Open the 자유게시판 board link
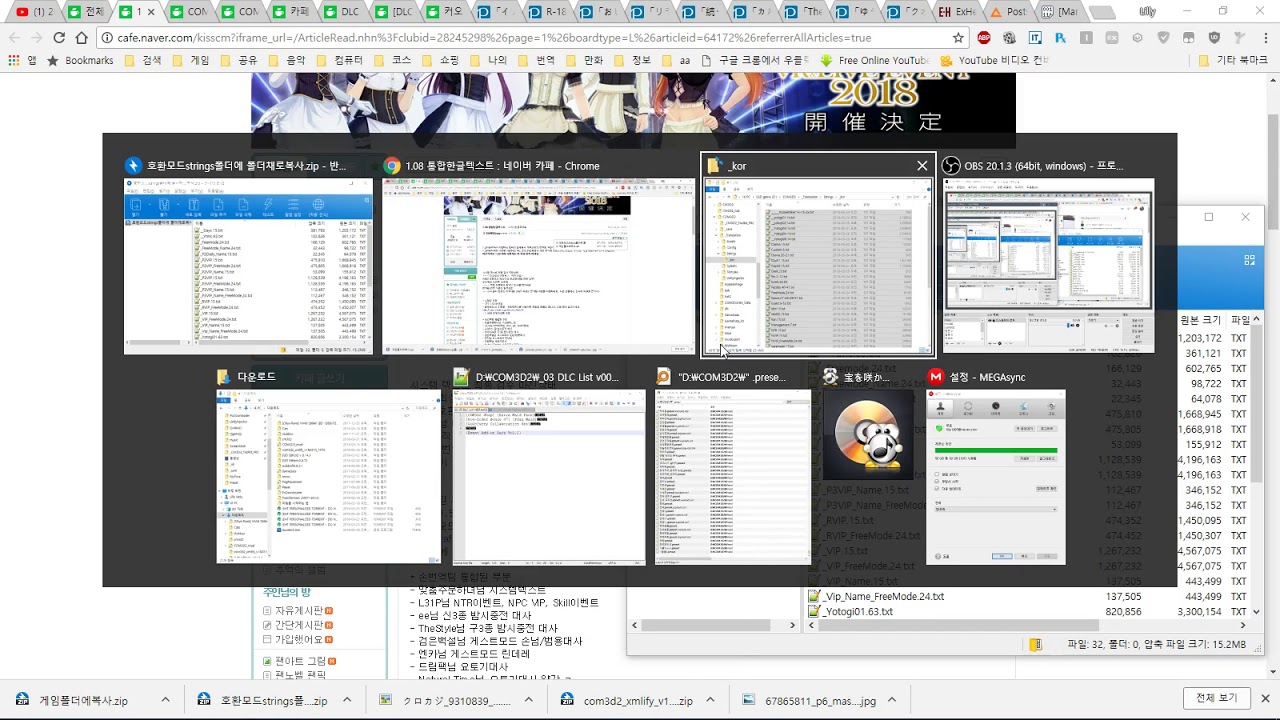Viewport: 1280px width, 720px height. [x=297, y=610]
